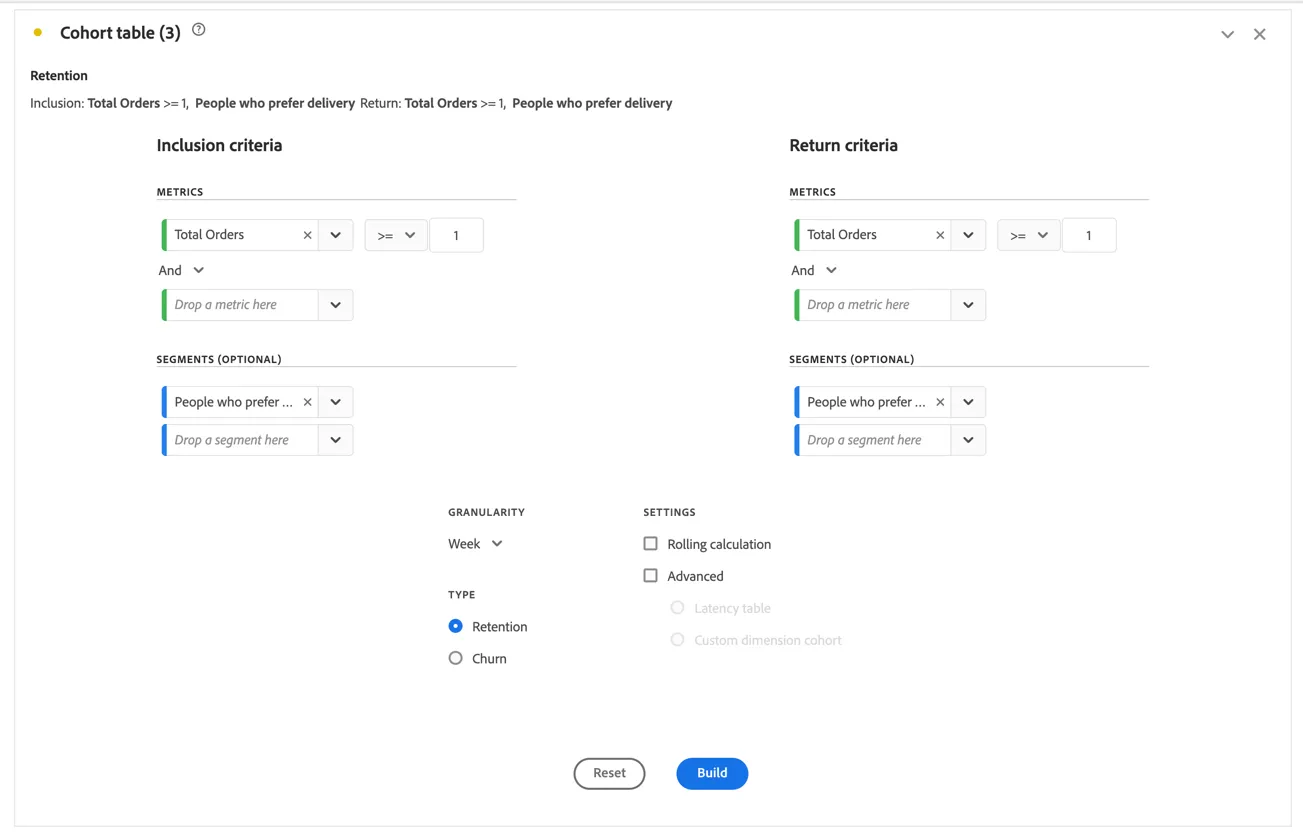Open the Inclusion Total Orders metric dropdown

click(336, 235)
